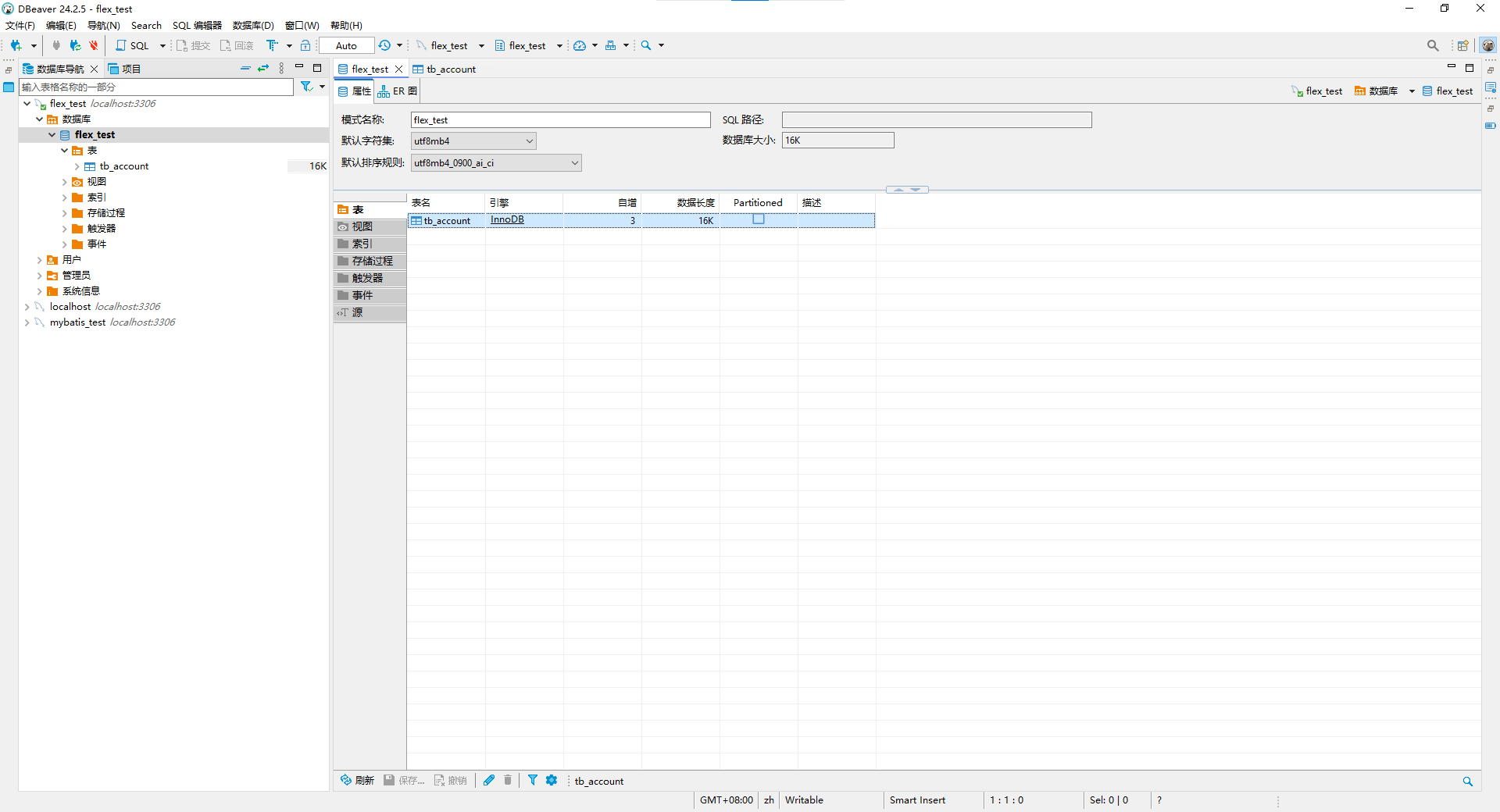Click the 数据长度 column header
This screenshot has width=1500, height=812.
click(680, 202)
